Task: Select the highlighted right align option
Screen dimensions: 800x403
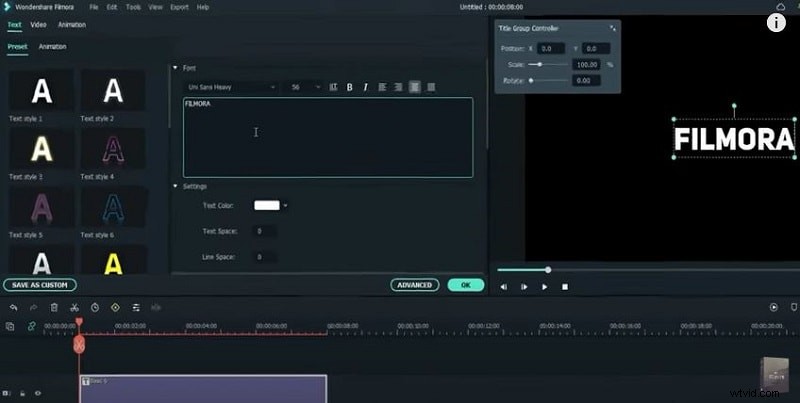Action: click(x=415, y=87)
